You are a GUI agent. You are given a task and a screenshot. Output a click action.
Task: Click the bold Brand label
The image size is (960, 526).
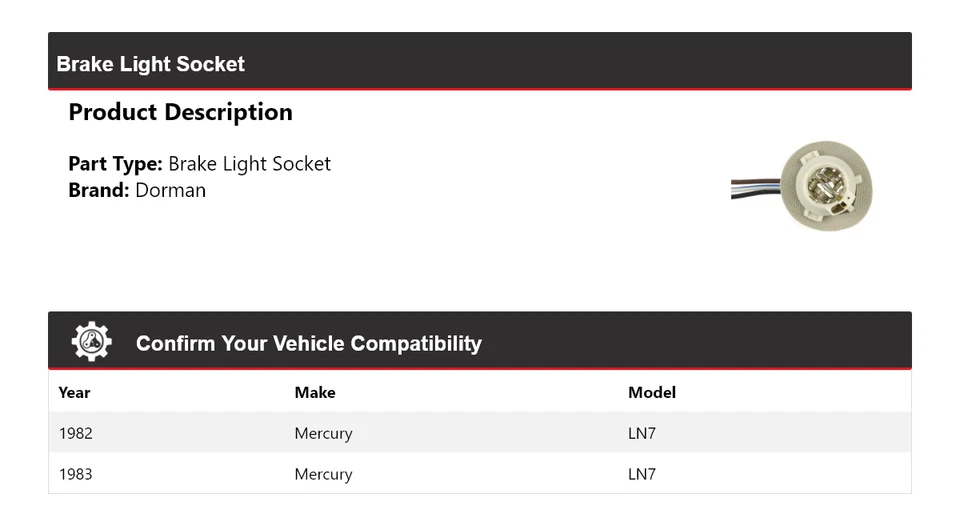(99, 190)
